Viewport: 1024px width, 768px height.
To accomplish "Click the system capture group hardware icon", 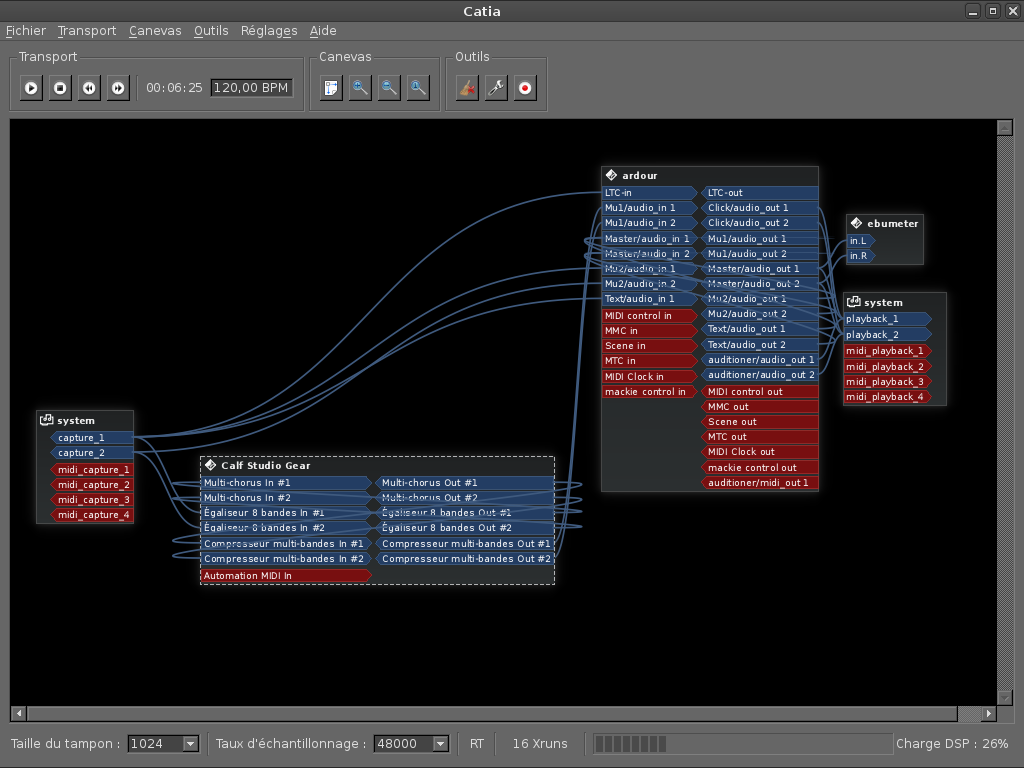I will click(x=46, y=420).
